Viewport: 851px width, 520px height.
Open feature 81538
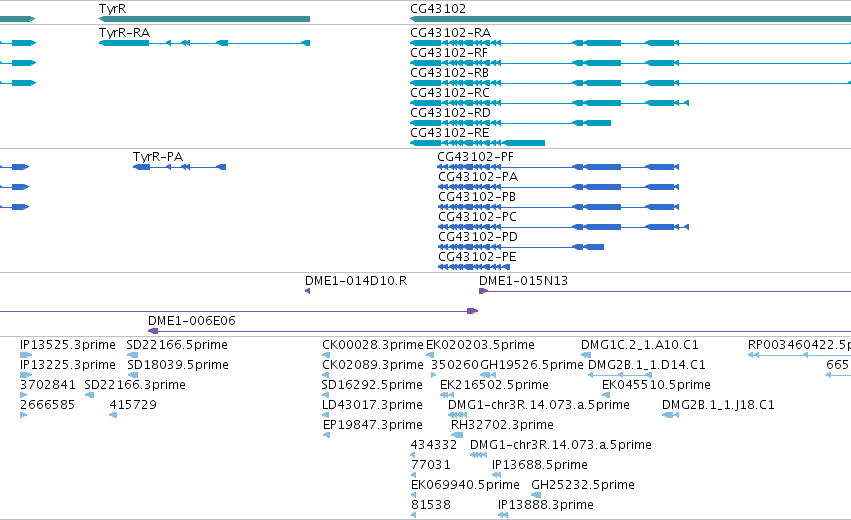pyautogui.click(x=431, y=505)
